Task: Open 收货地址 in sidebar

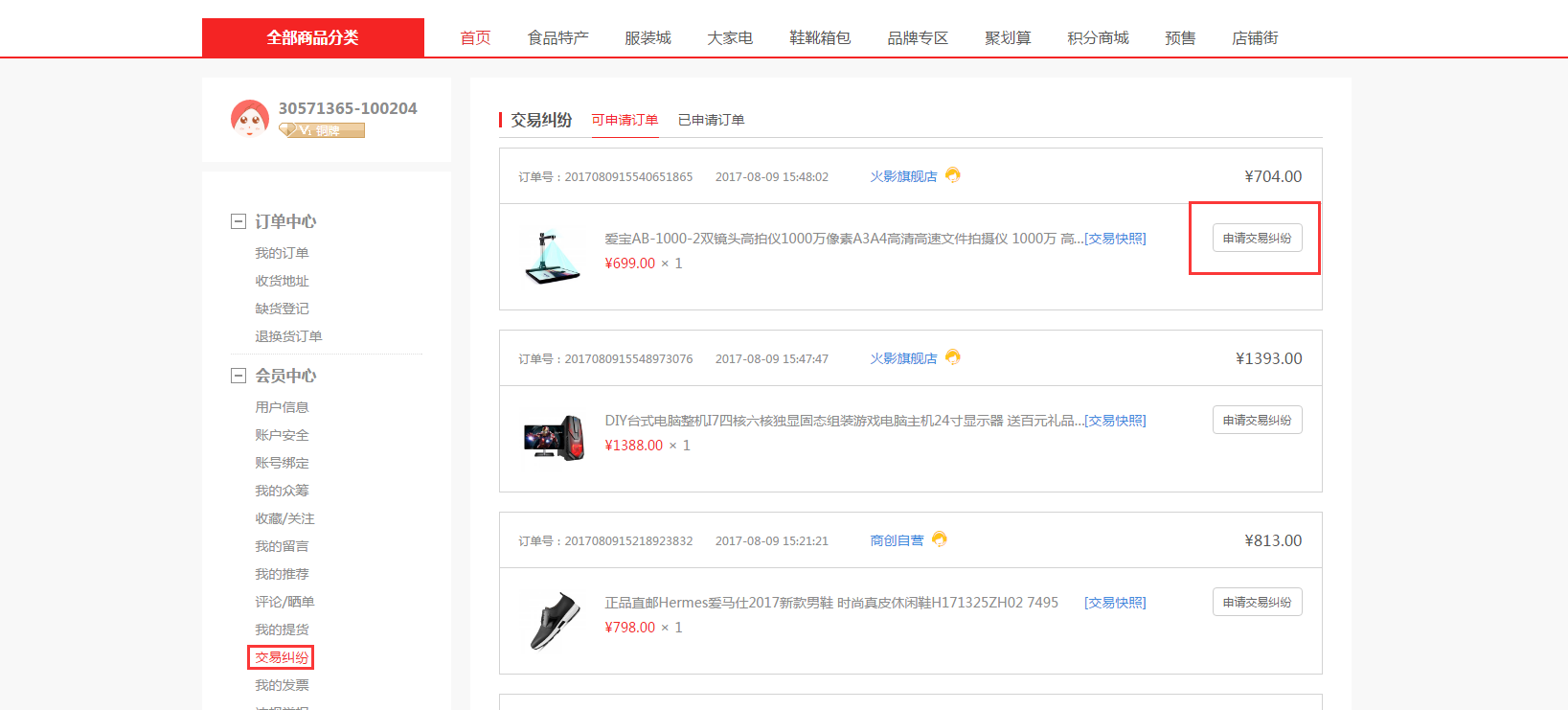Action: click(282, 281)
